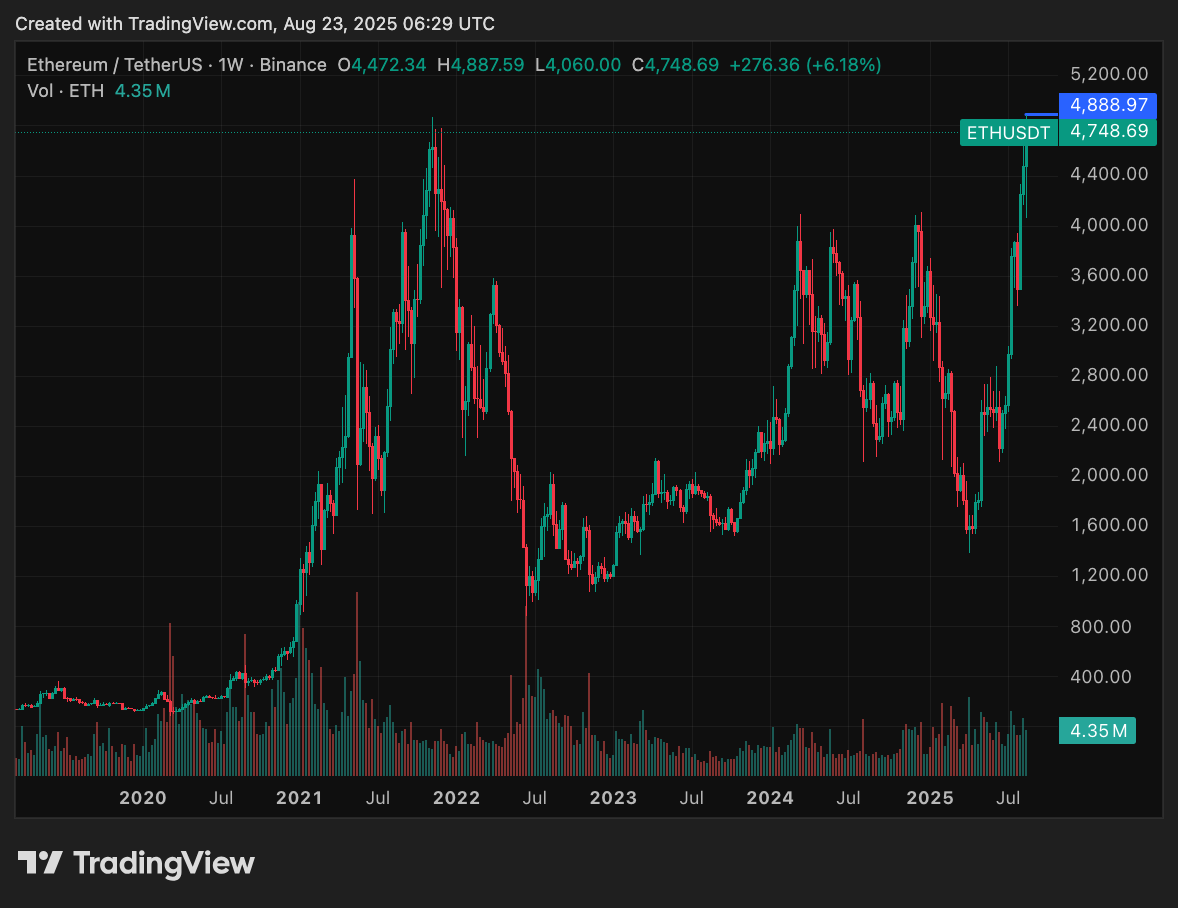Click the TradingView logo icon
The width and height of the screenshot is (1178, 908).
[40, 862]
